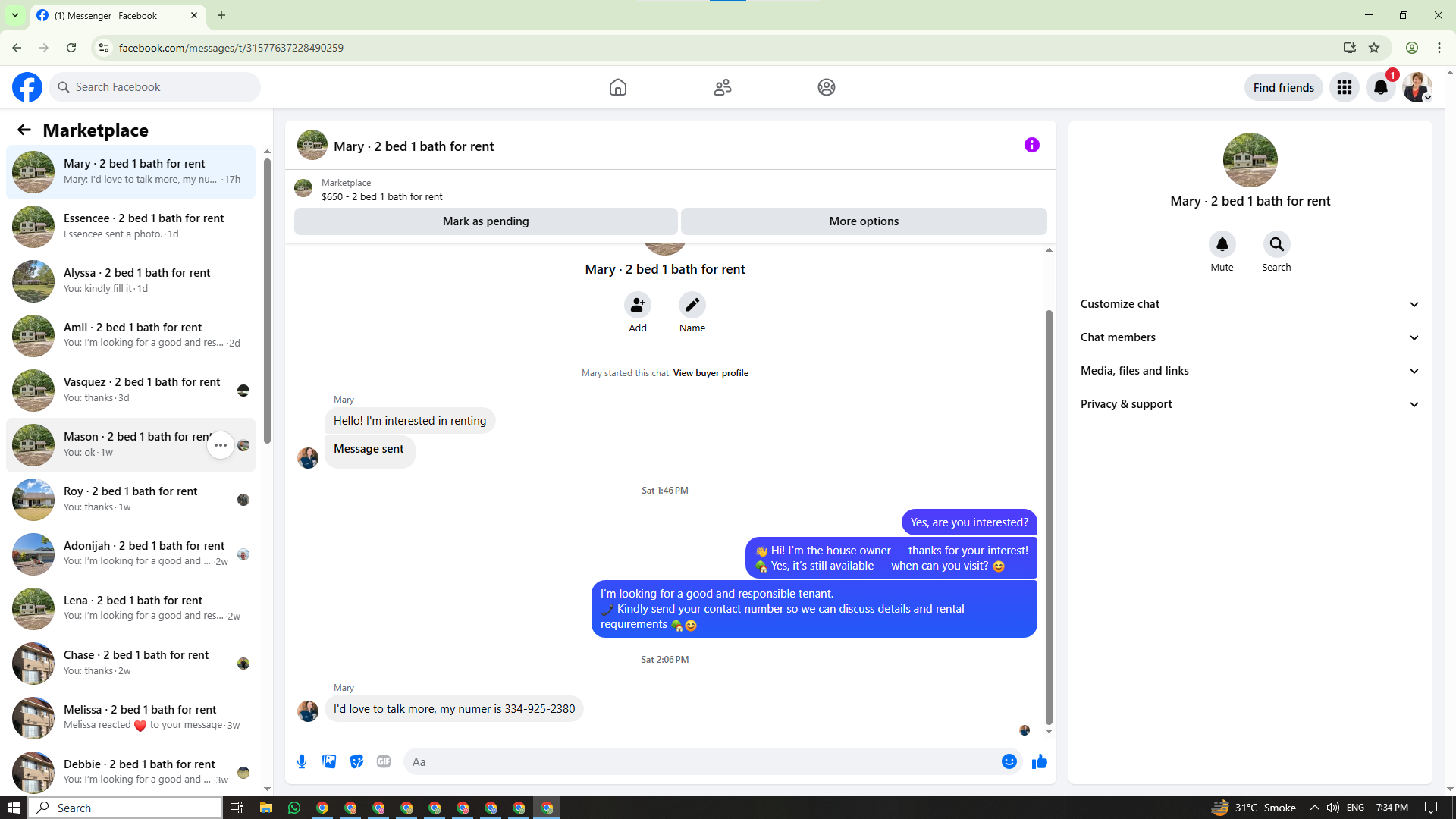Open the GIF picker

(384, 761)
